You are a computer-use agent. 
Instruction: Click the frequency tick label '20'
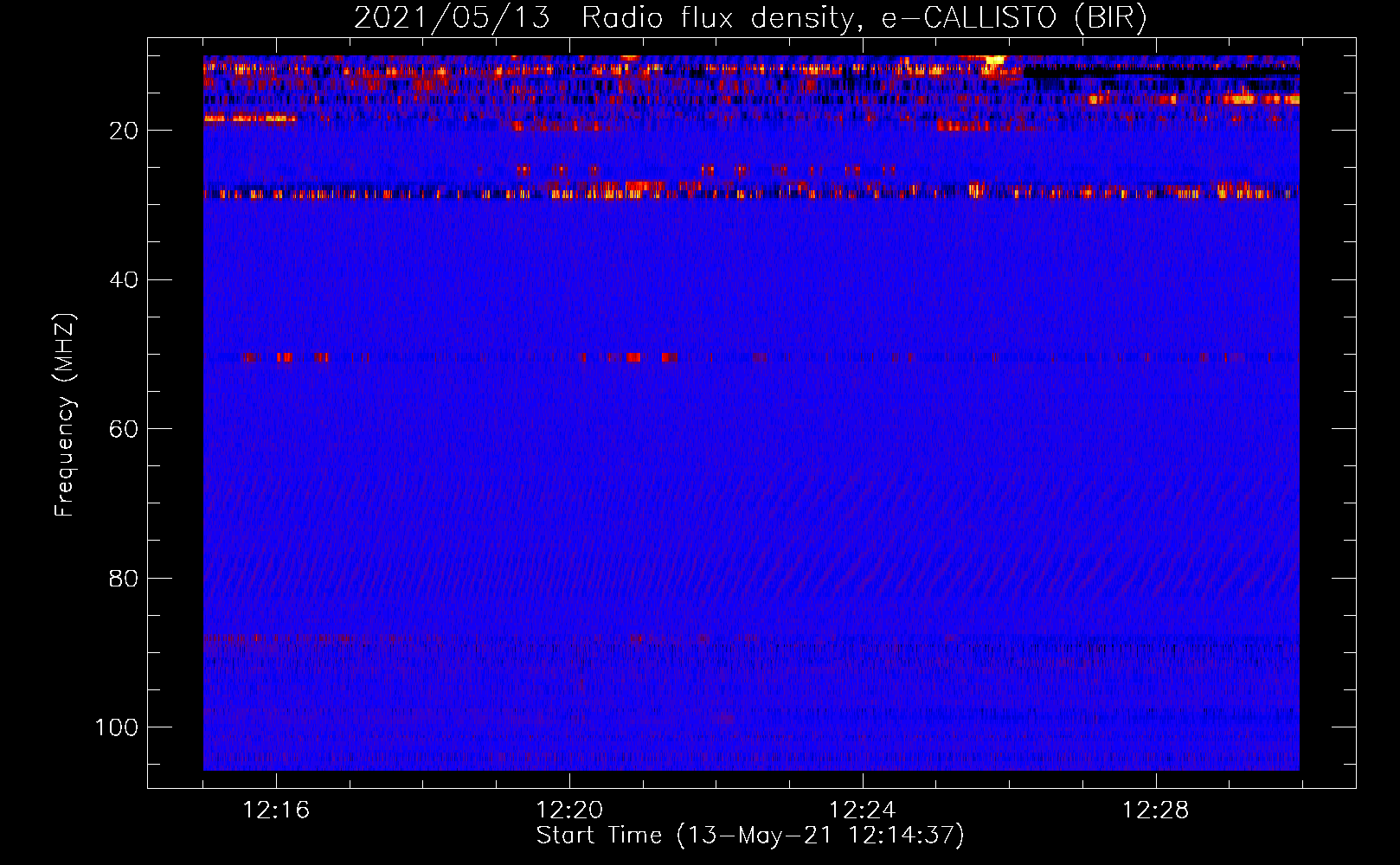[124, 131]
